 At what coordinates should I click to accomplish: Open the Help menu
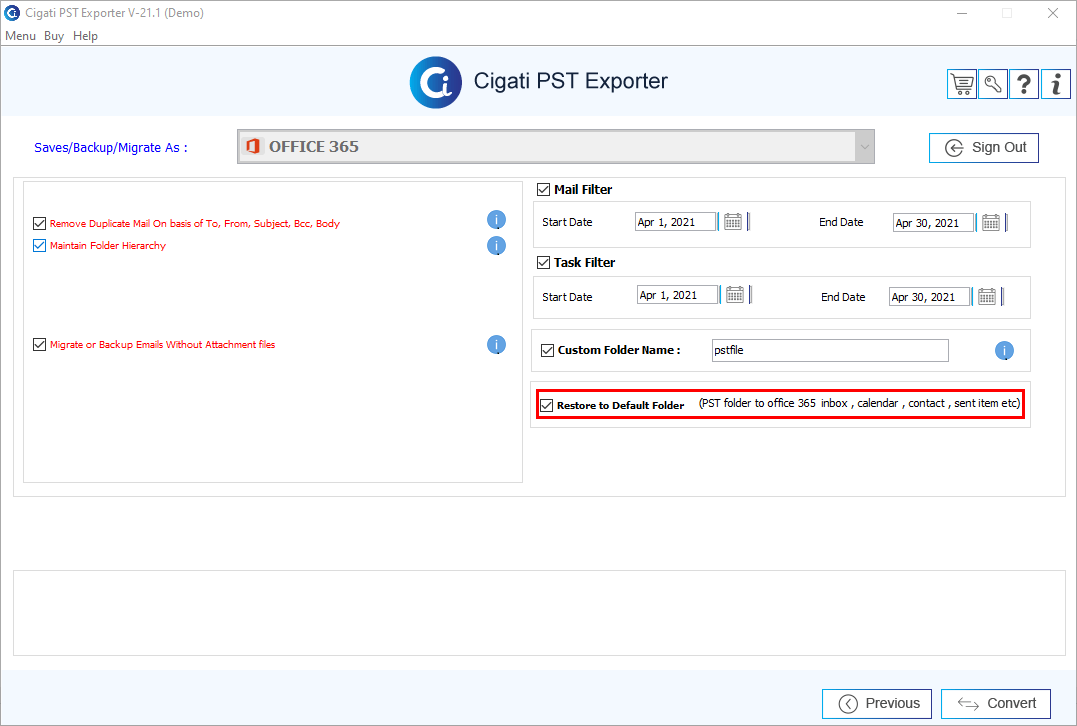(x=85, y=36)
